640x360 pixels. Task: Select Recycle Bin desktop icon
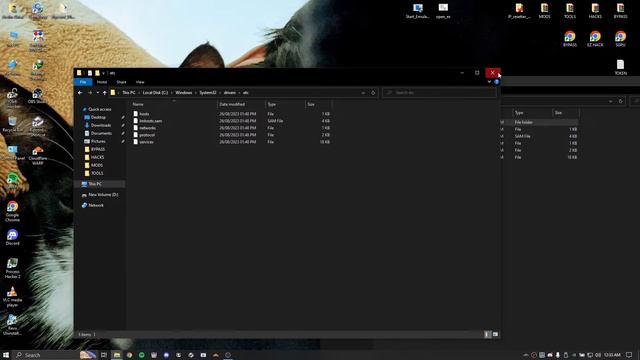tap(12, 124)
